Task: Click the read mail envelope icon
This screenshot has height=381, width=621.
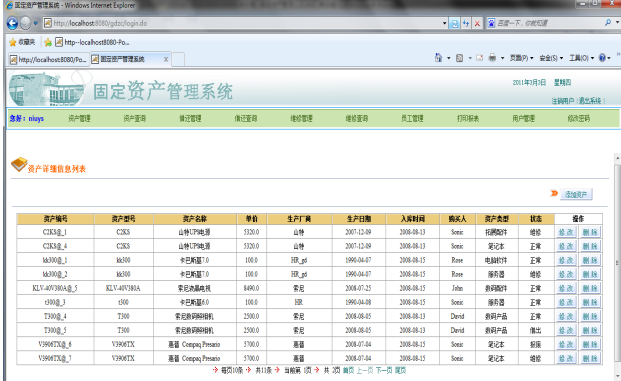Action: point(480,58)
